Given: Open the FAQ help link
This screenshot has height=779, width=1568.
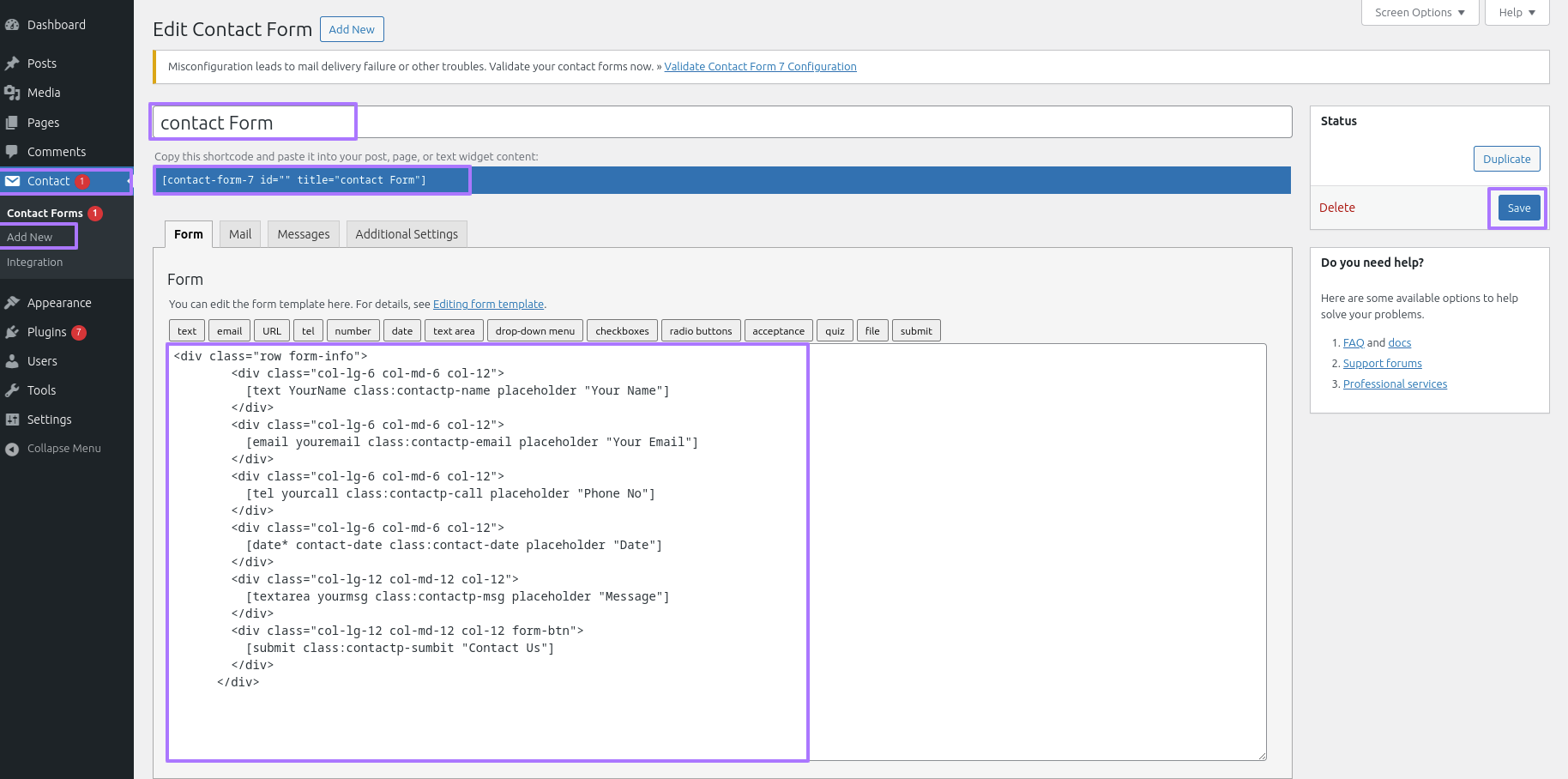Looking at the screenshot, I should (x=1354, y=343).
